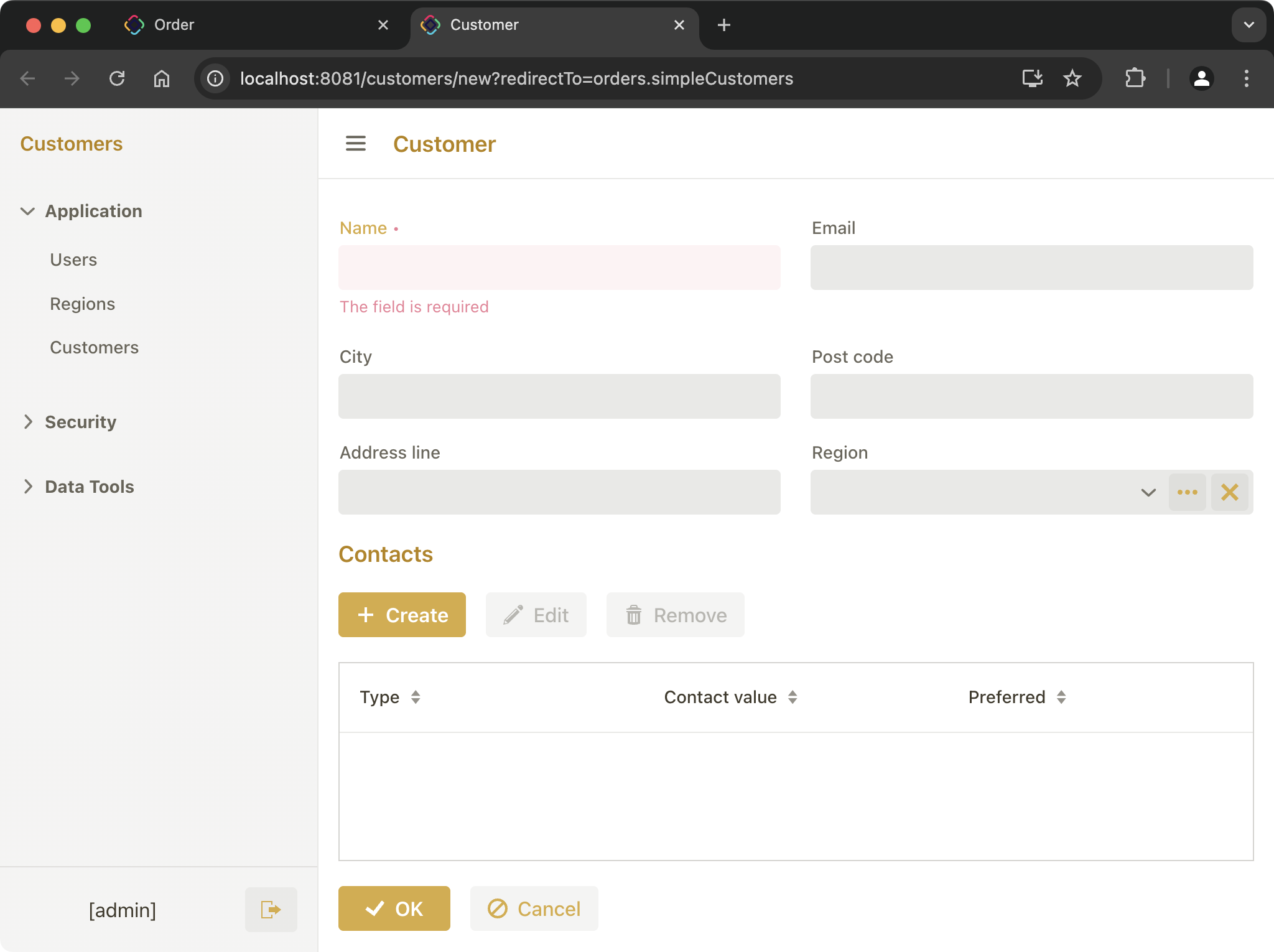The width and height of the screenshot is (1274, 952).
Task: Open Regions in the sidebar menu
Action: (x=82, y=304)
